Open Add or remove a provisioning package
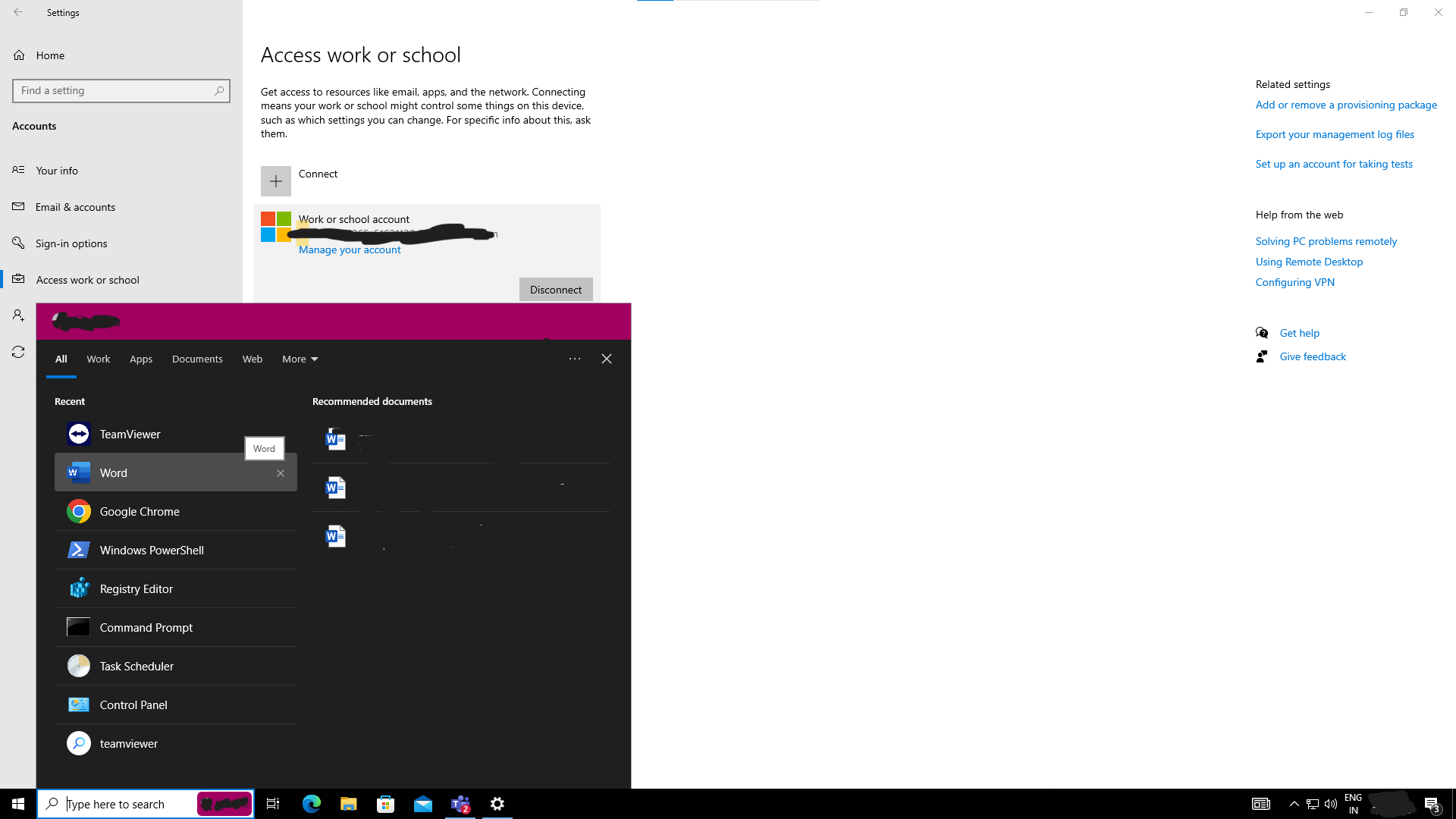 pos(1346,105)
